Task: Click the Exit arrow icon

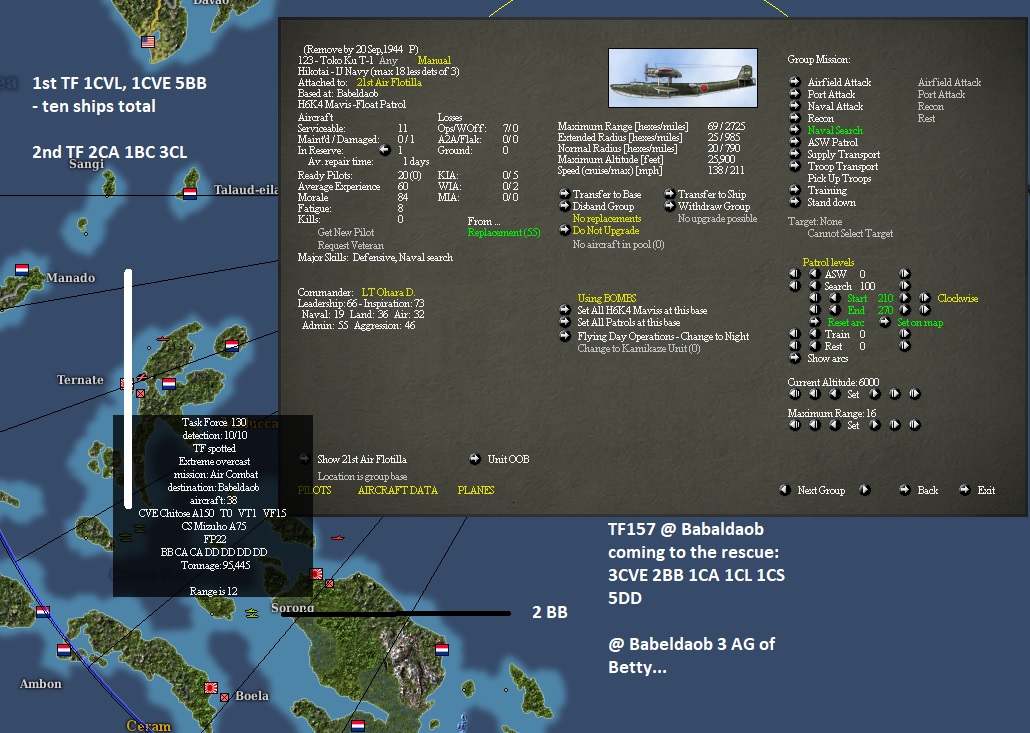Action: pyautogui.click(x=964, y=489)
